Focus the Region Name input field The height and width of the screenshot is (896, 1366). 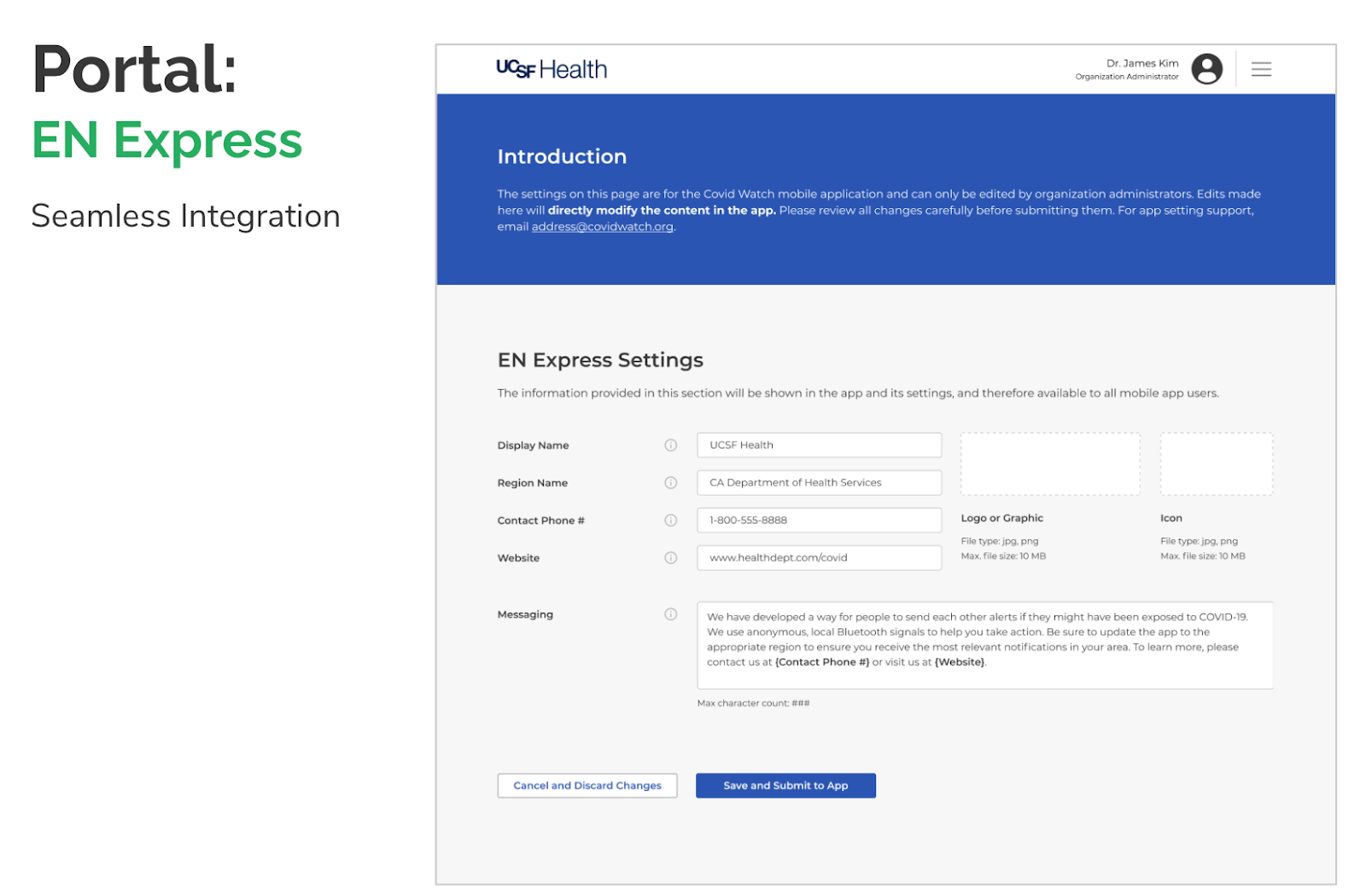click(820, 483)
